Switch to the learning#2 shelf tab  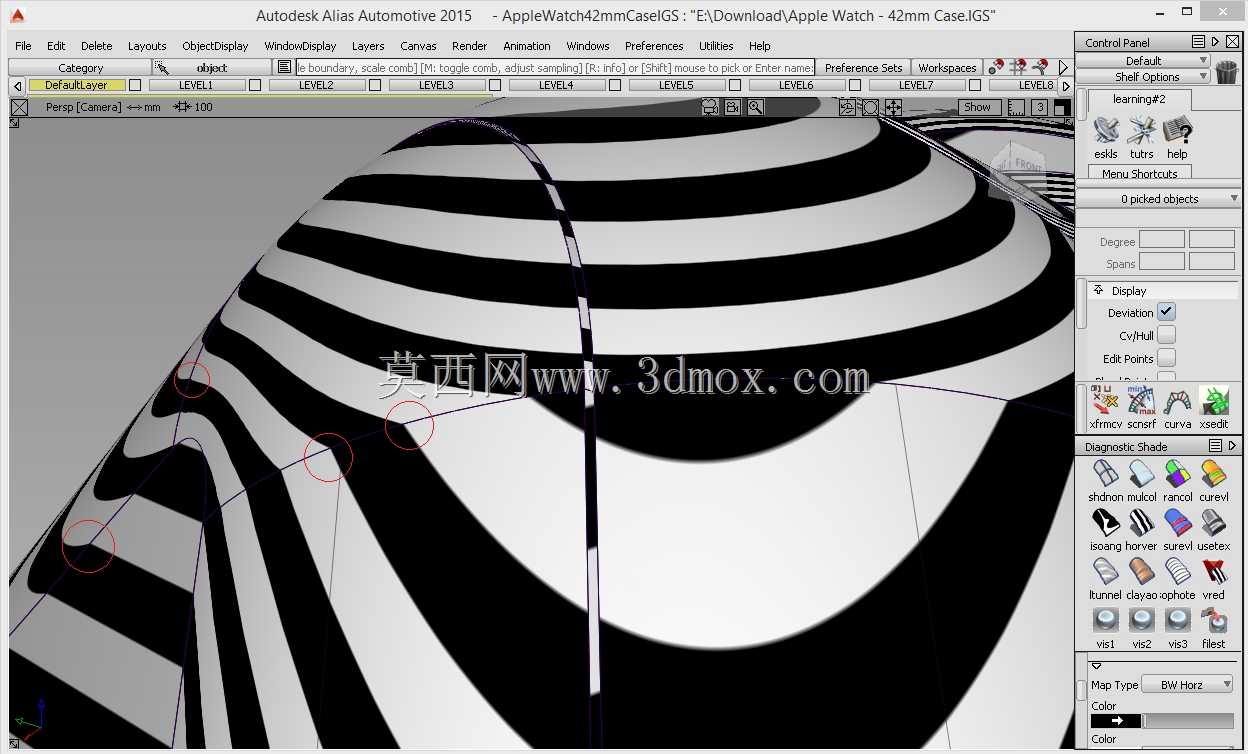click(x=1139, y=99)
